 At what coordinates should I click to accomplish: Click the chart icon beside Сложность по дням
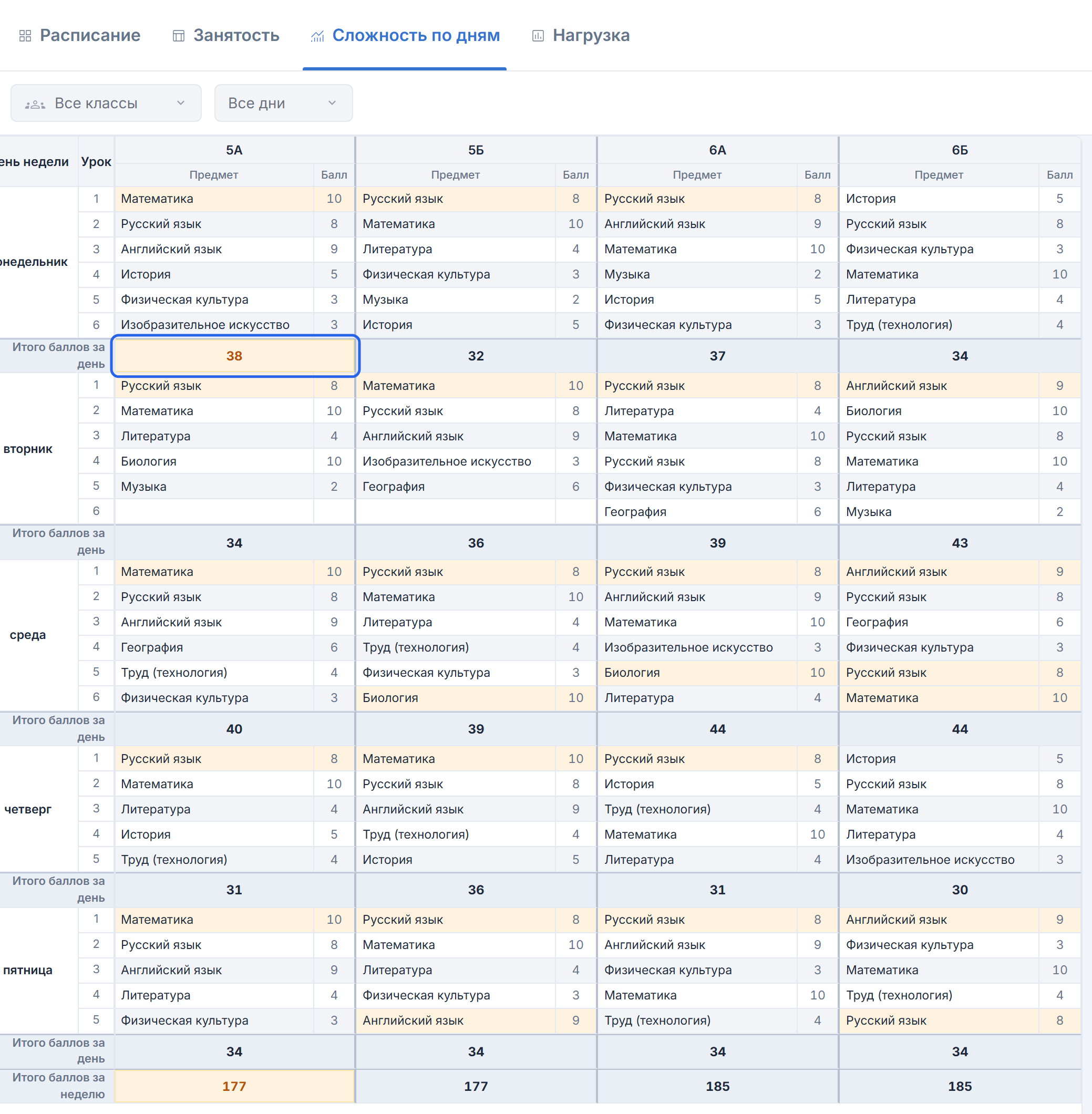coord(317,36)
